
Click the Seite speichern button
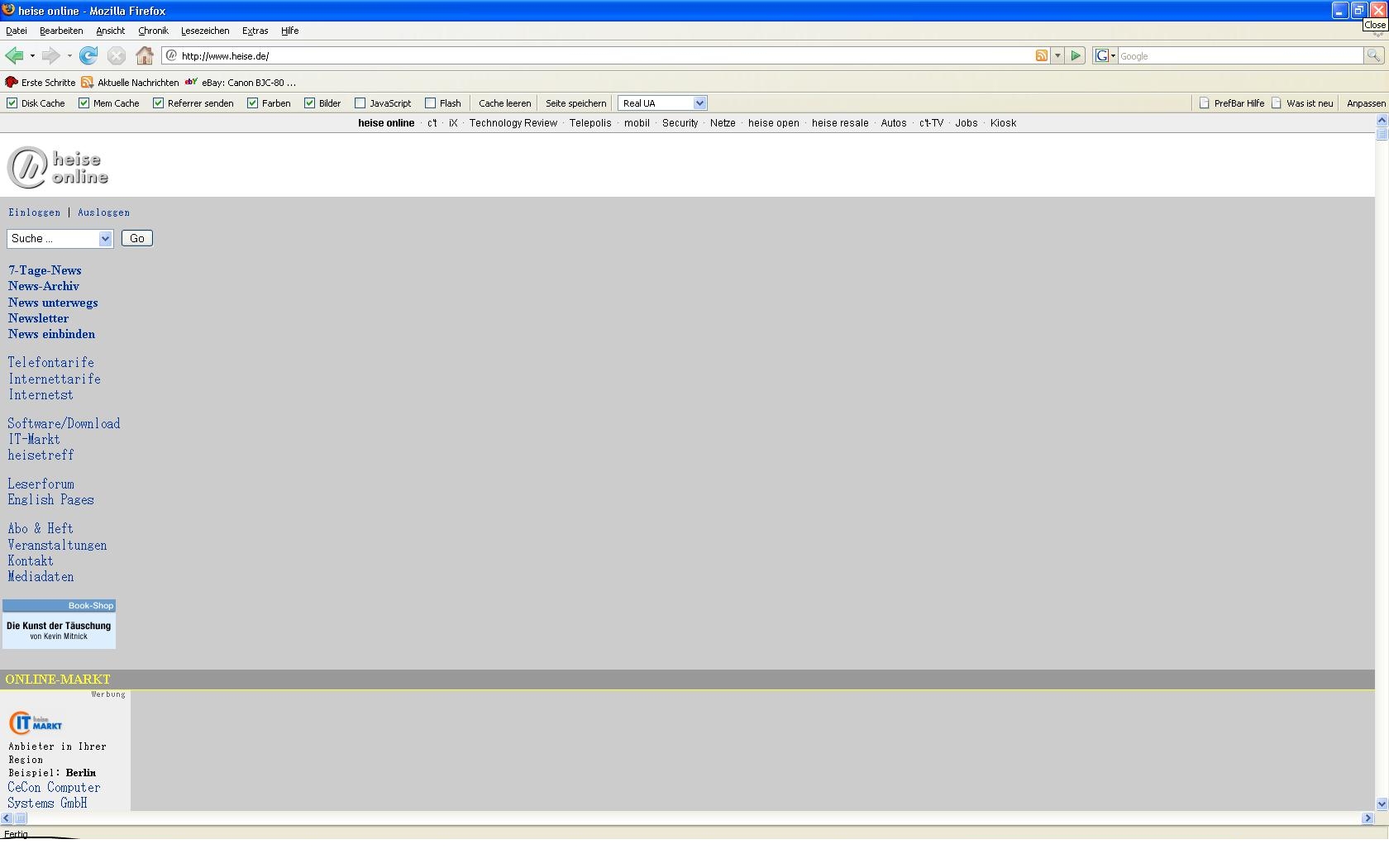[x=575, y=103]
